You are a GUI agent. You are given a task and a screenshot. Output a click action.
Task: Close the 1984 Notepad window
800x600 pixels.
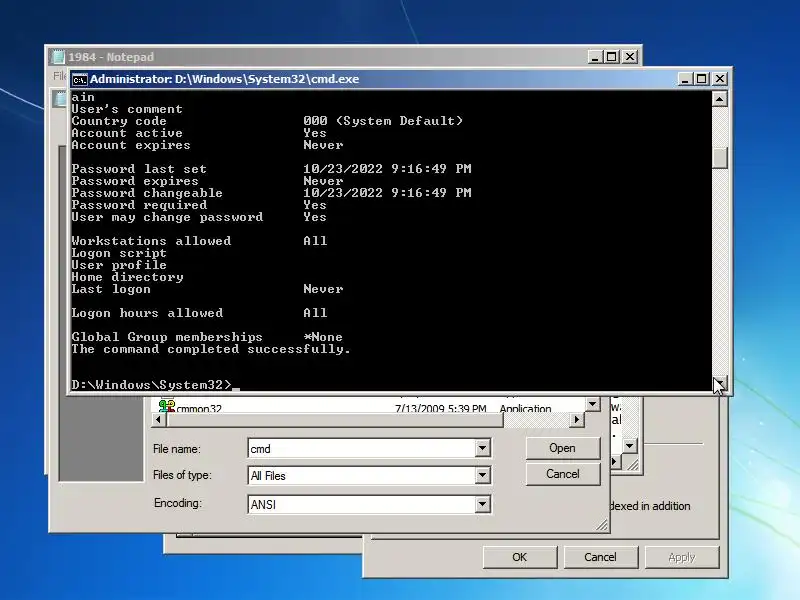[x=630, y=57]
